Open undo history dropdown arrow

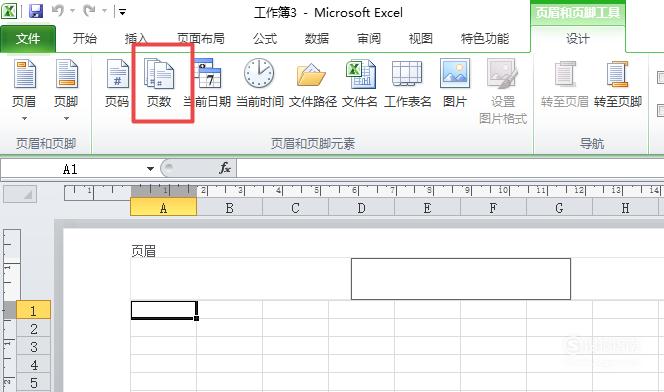click(x=72, y=11)
